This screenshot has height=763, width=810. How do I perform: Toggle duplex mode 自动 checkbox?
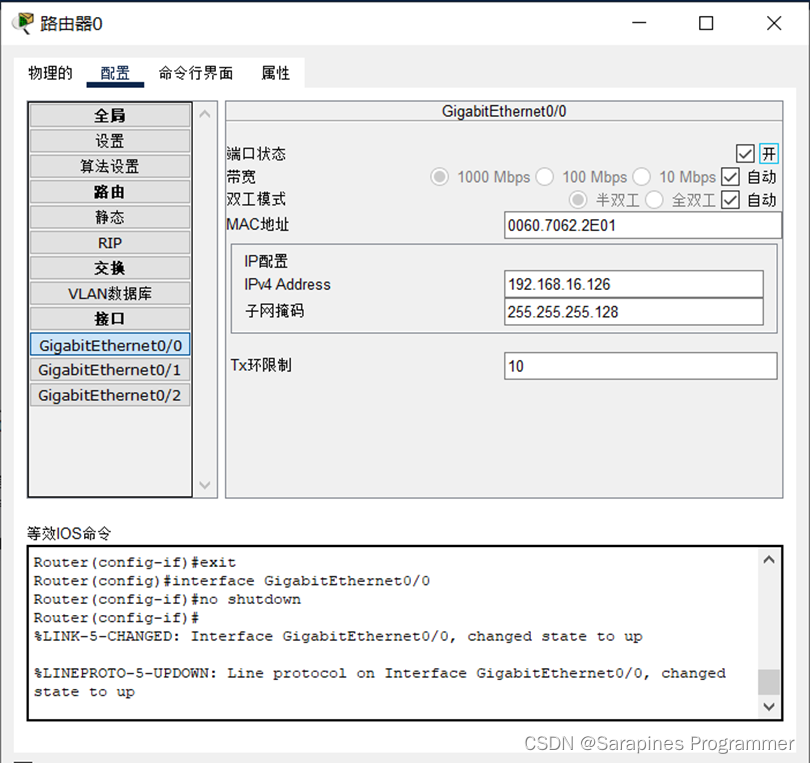pos(730,199)
